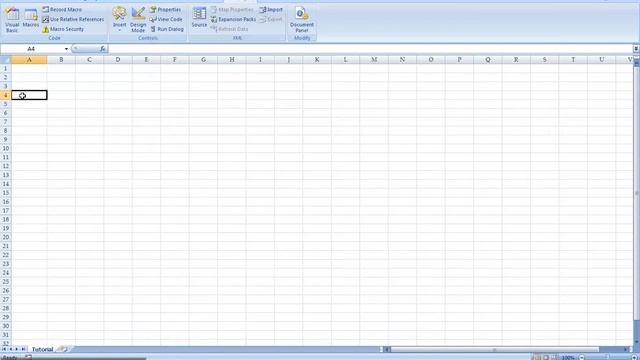Expand the Name Box dropdown
Viewport: 640px width, 360px height.
(x=66, y=49)
